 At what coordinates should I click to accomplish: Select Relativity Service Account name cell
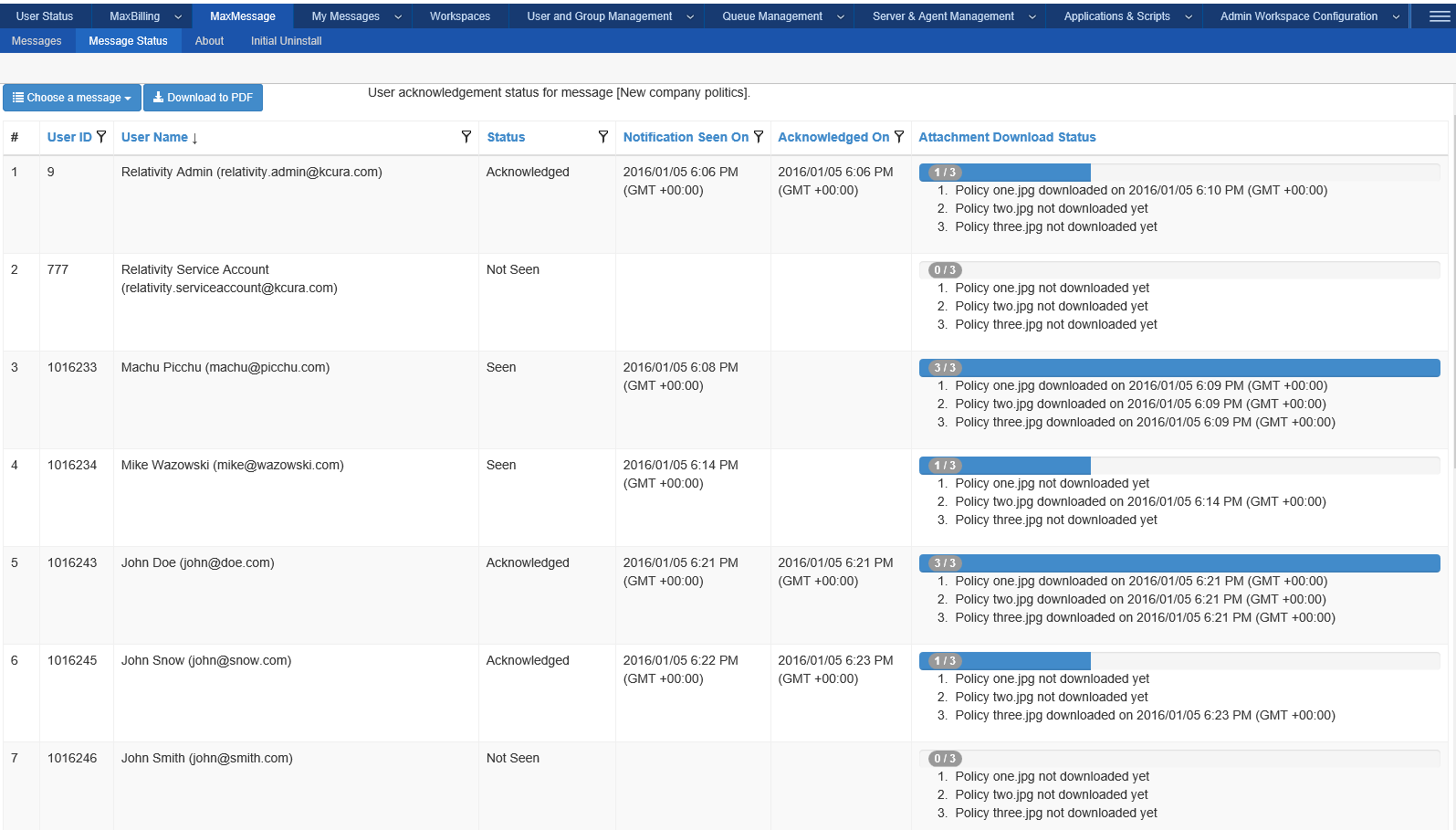(296, 302)
